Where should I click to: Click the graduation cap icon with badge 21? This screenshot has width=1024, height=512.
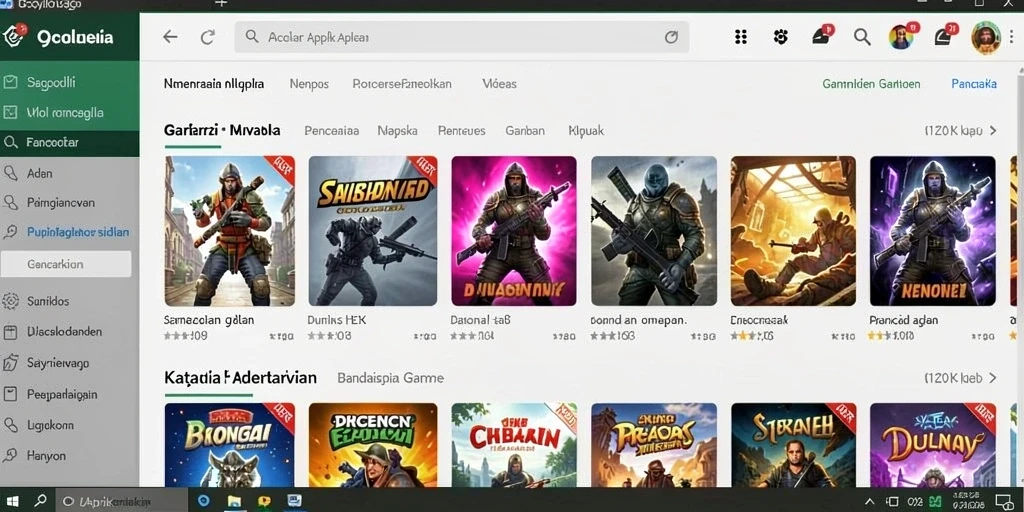[943, 37]
